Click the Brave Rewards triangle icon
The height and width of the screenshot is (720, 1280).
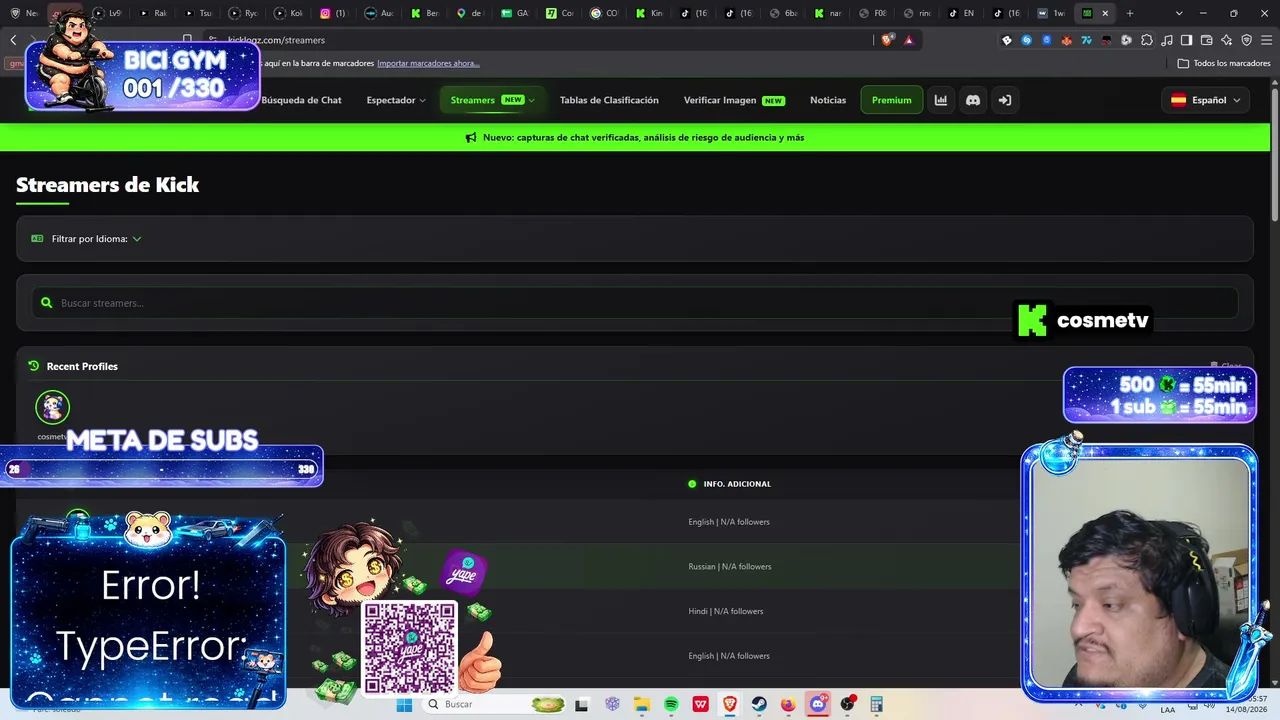pos(909,40)
